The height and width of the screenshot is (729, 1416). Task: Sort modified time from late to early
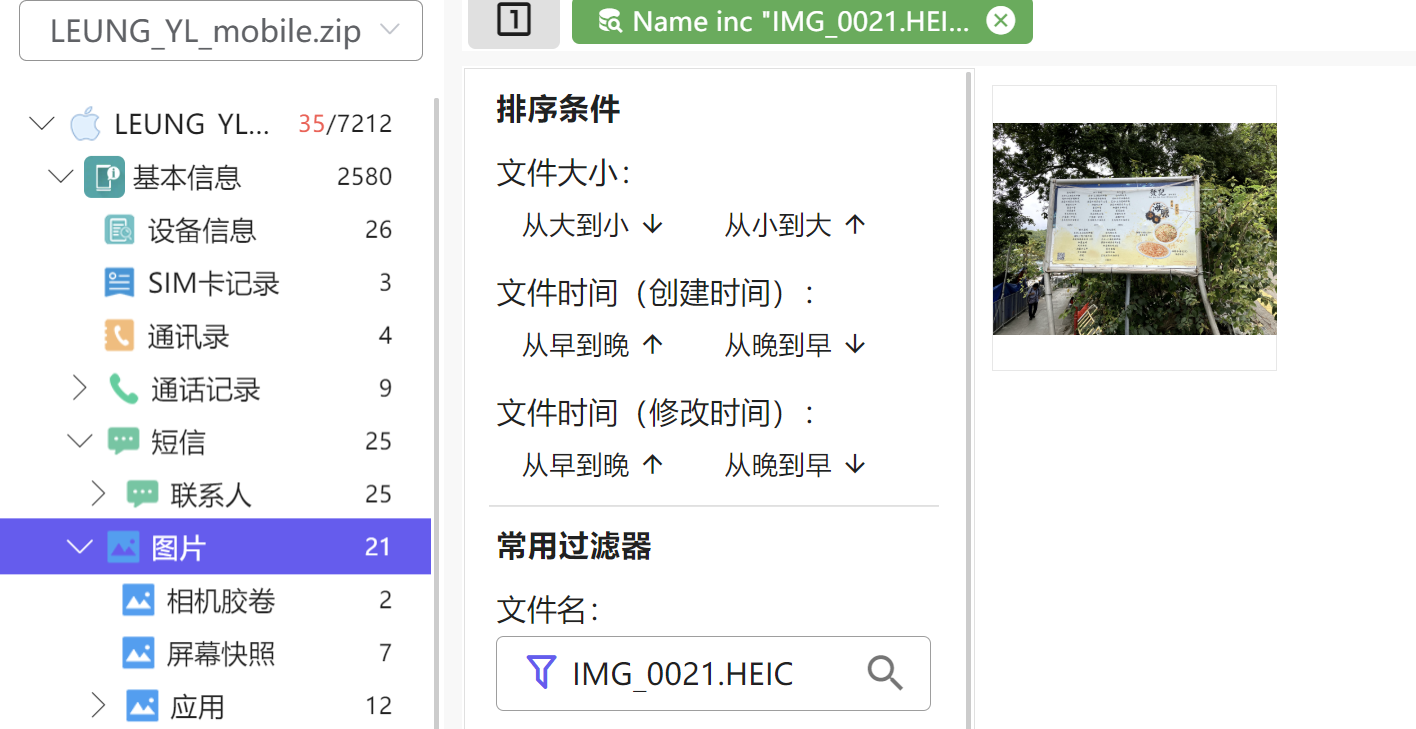(x=794, y=465)
